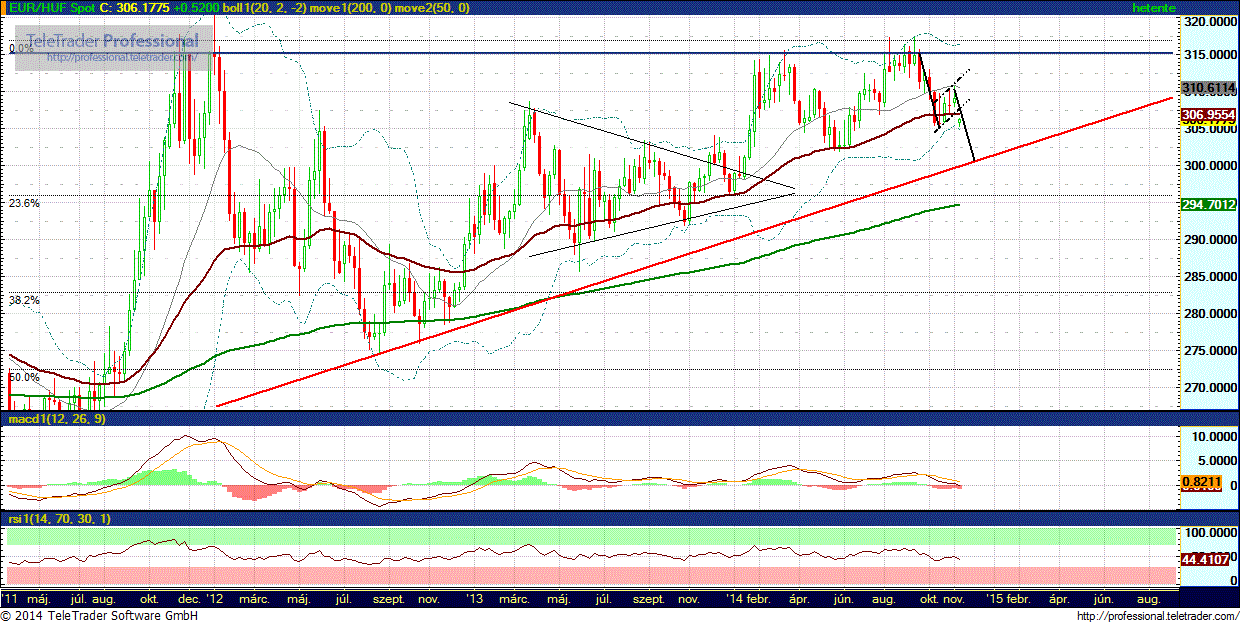The height and width of the screenshot is (625, 1240).
Task: Click the 280.0000 price axis label
Action: pyautogui.click(x=1211, y=314)
